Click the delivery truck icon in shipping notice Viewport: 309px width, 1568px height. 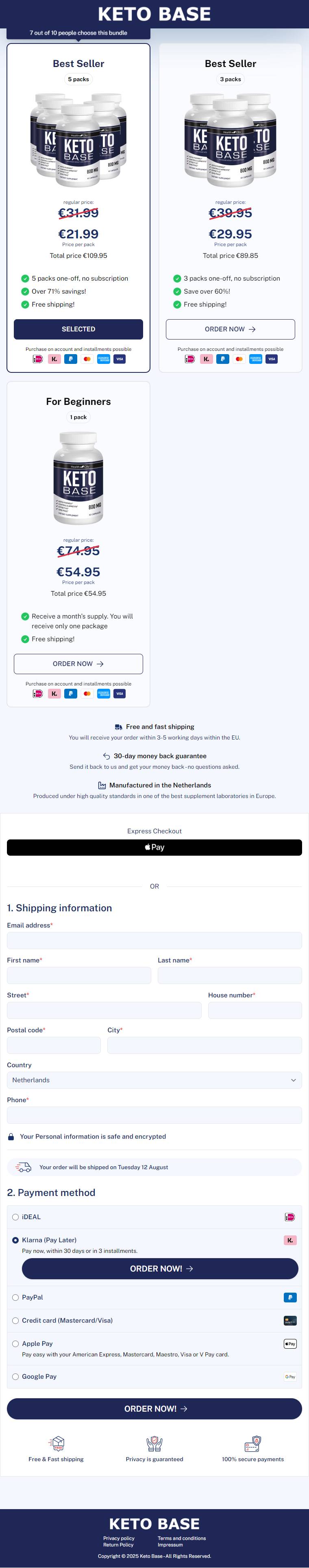(23, 1168)
